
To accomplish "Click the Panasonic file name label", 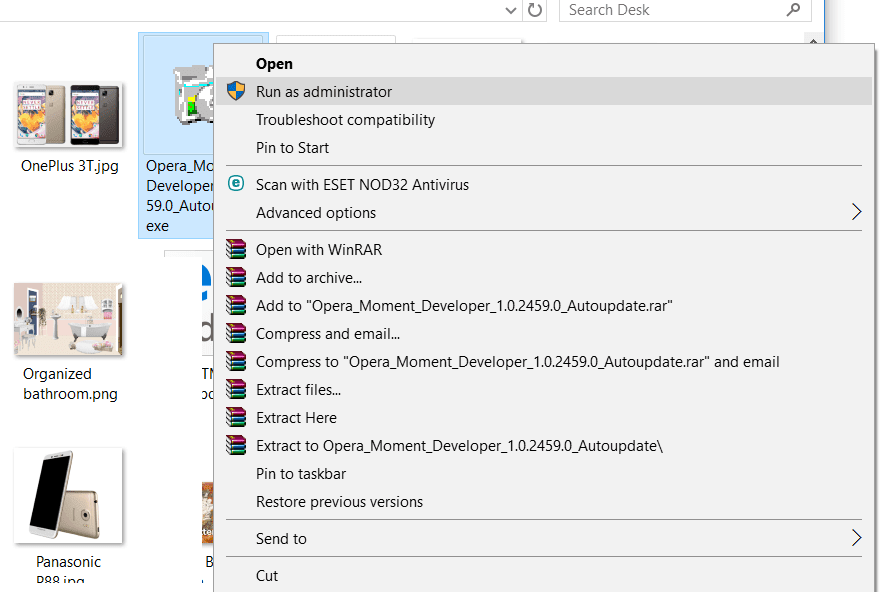I will pos(68,570).
